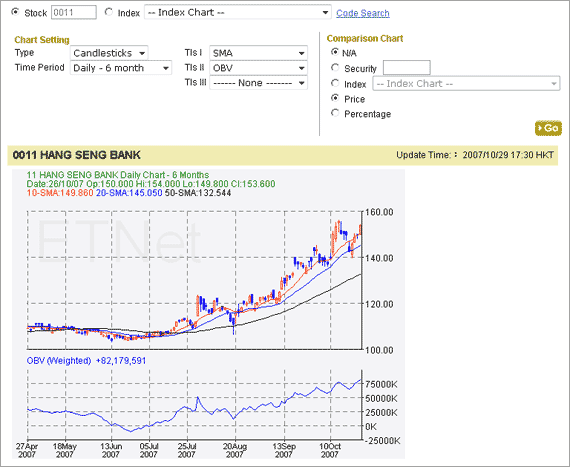Open the TIs II OBV dropdown
Viewport: 570px width, 467px height.
point(258,68)
